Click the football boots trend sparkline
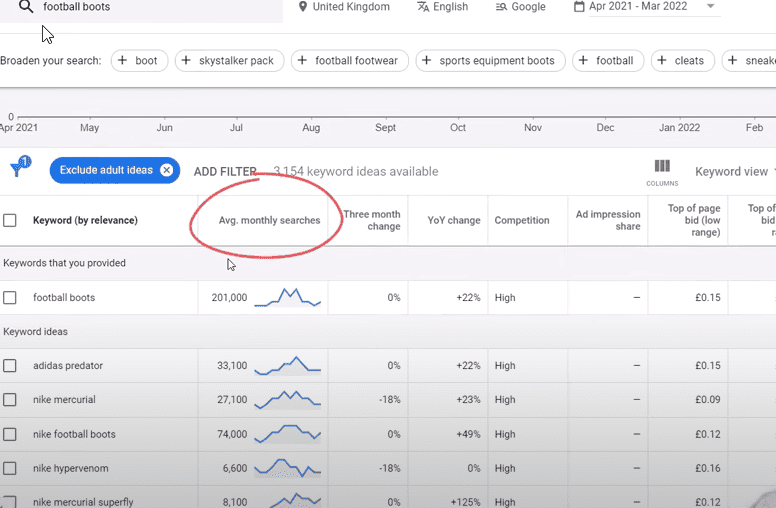The image size is (776, 508). click(x=288, y=297)
